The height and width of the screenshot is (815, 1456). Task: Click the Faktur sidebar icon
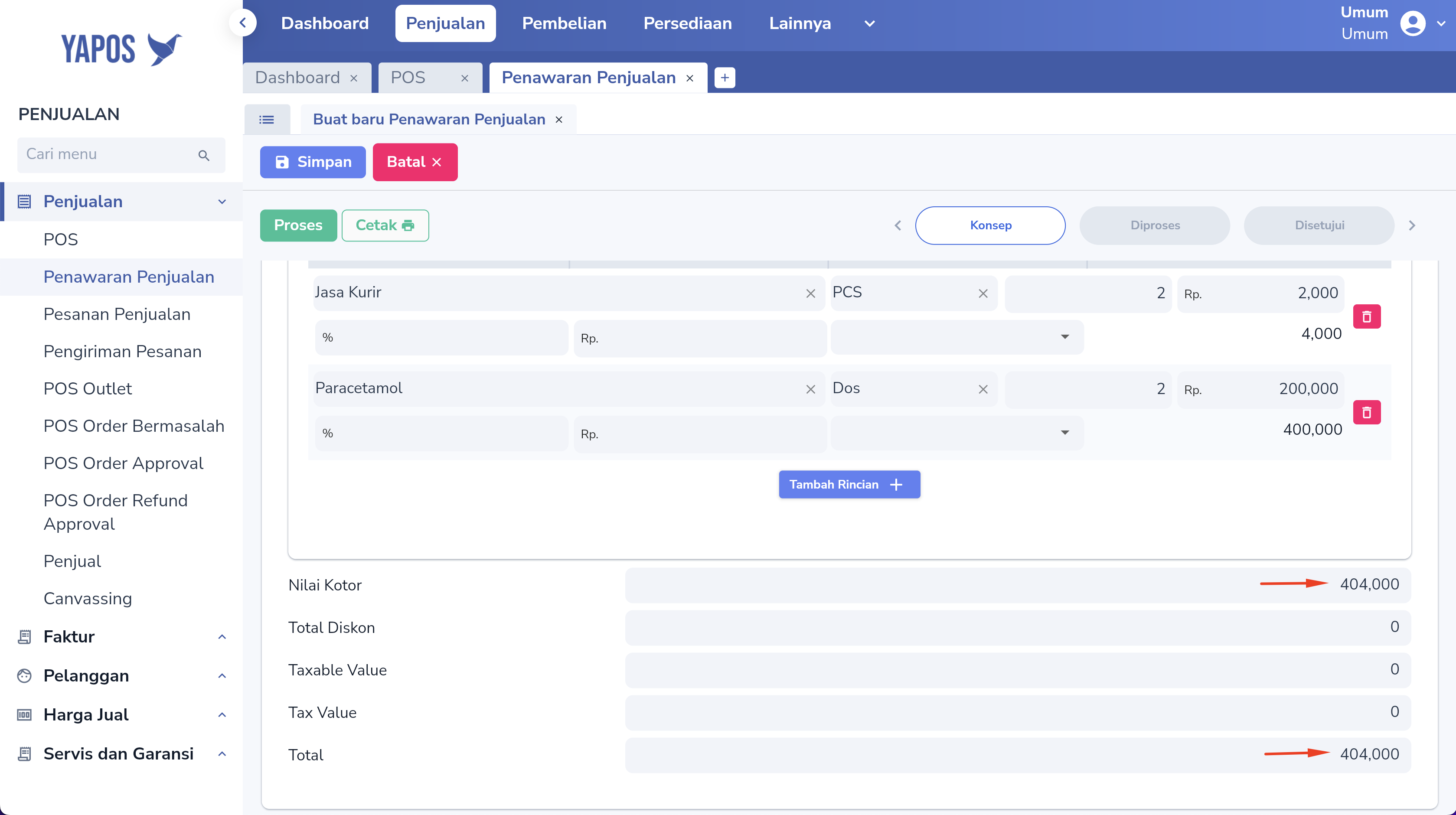tap(24, 637)
